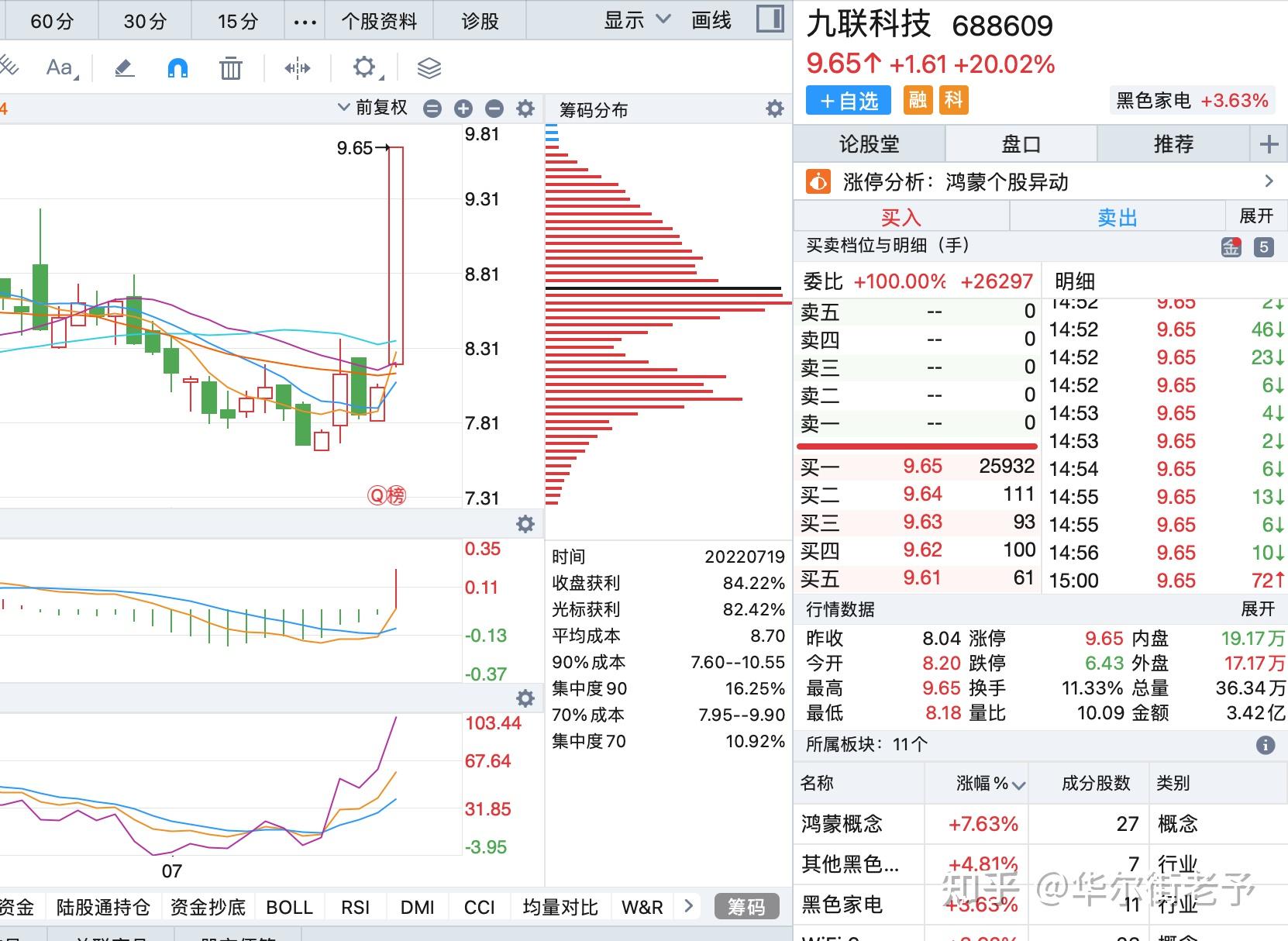Open the 前复权 adjustment dropdown
This screenshot has height=941, width=1288.
click(x=373, y=108)
